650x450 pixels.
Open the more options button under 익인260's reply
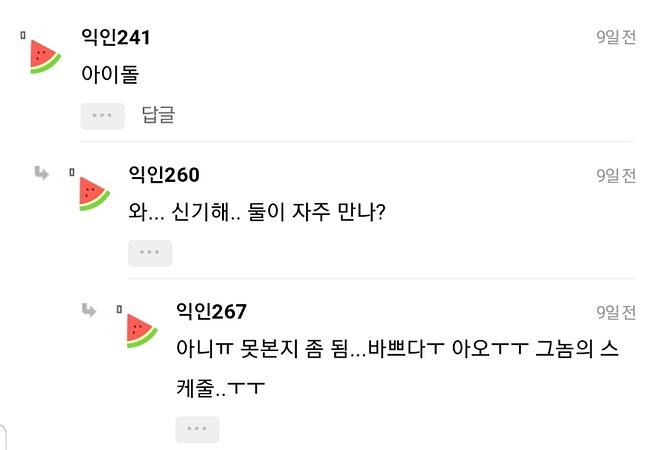pos(150,253)
